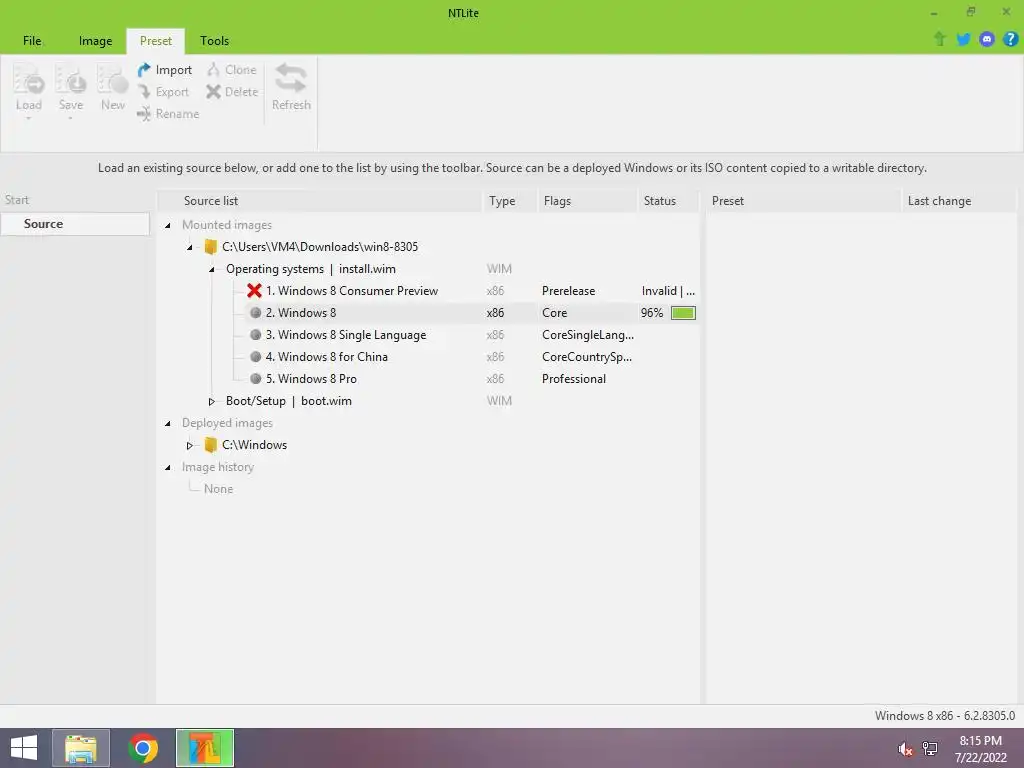Click the win8-8305 folder icon
The width and height of the screenshot is (1024, 768).
coord(210,247)
